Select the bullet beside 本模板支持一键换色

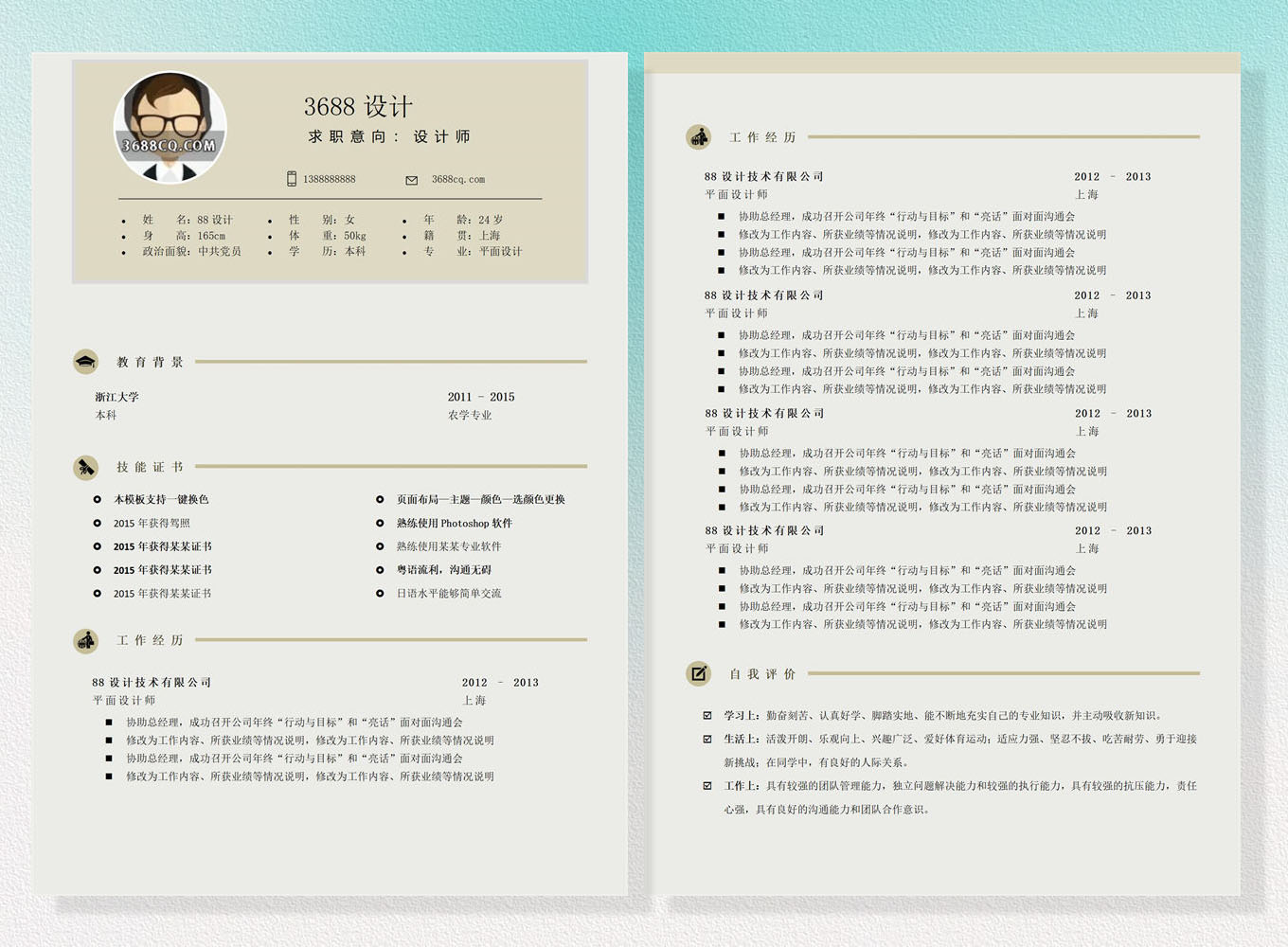tap(97, 499)
